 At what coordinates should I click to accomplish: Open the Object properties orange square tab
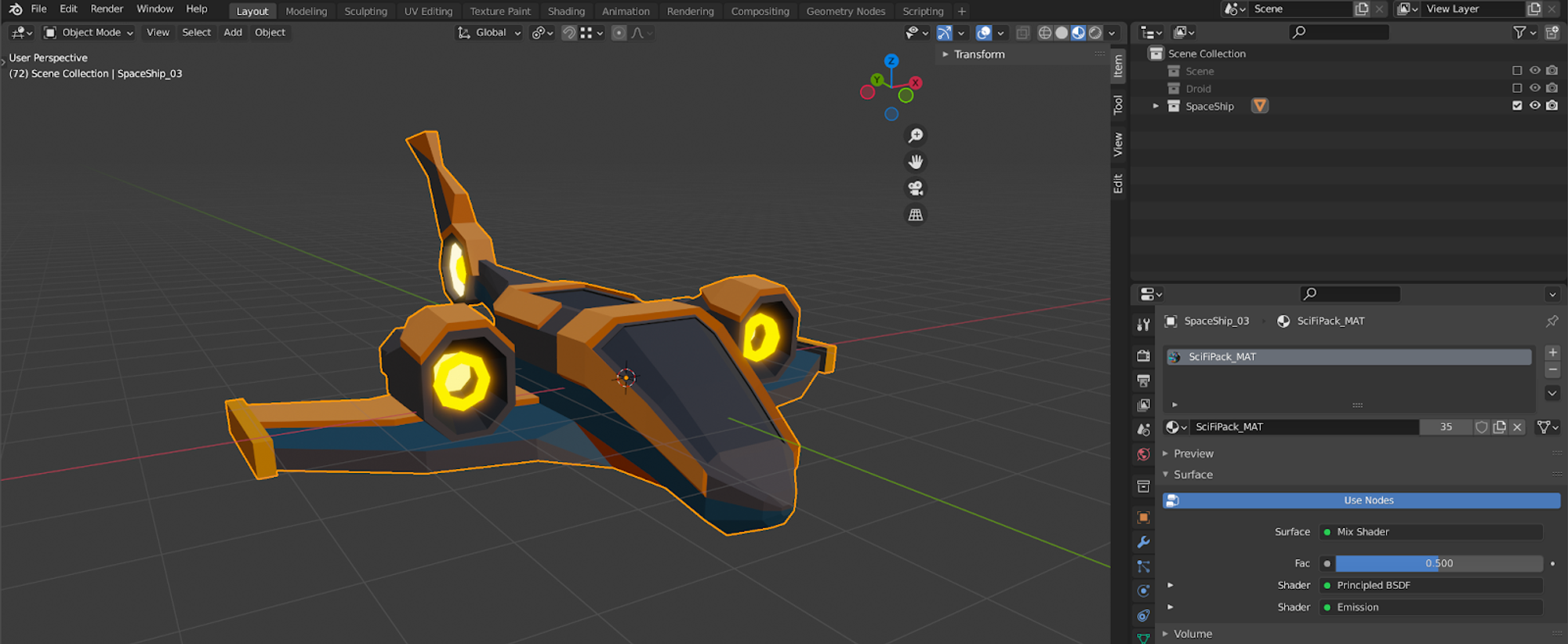point(1143,518)
